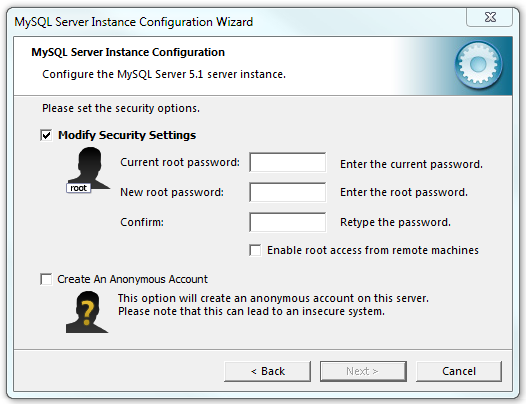
Task: Click the gear icon in the header
Action: (x=478, y=64)
